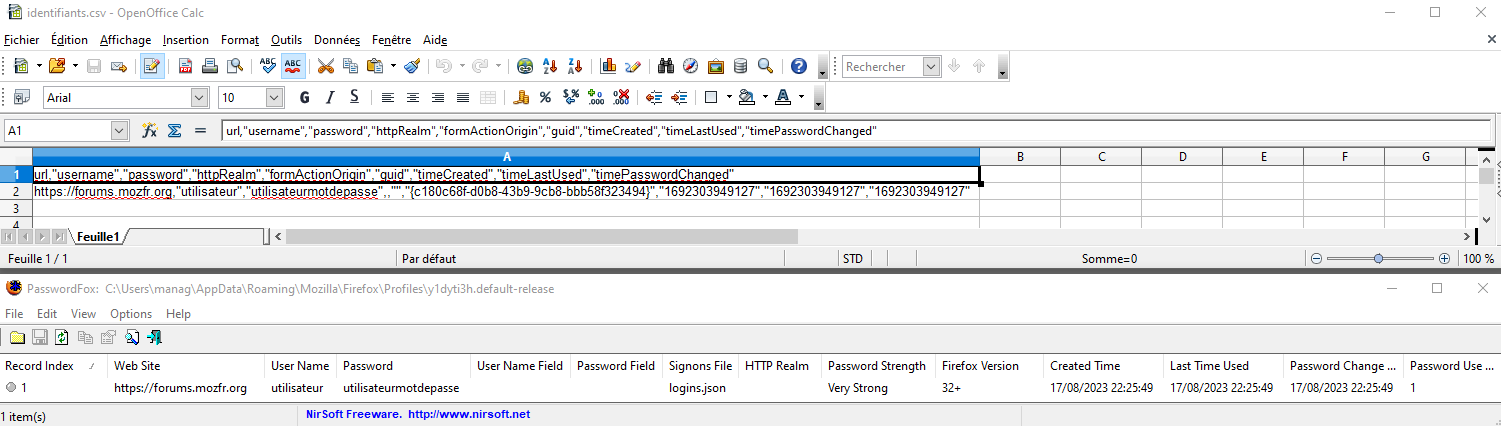Click the Sum sigma button in formula bar

click(x=174, y=130)
